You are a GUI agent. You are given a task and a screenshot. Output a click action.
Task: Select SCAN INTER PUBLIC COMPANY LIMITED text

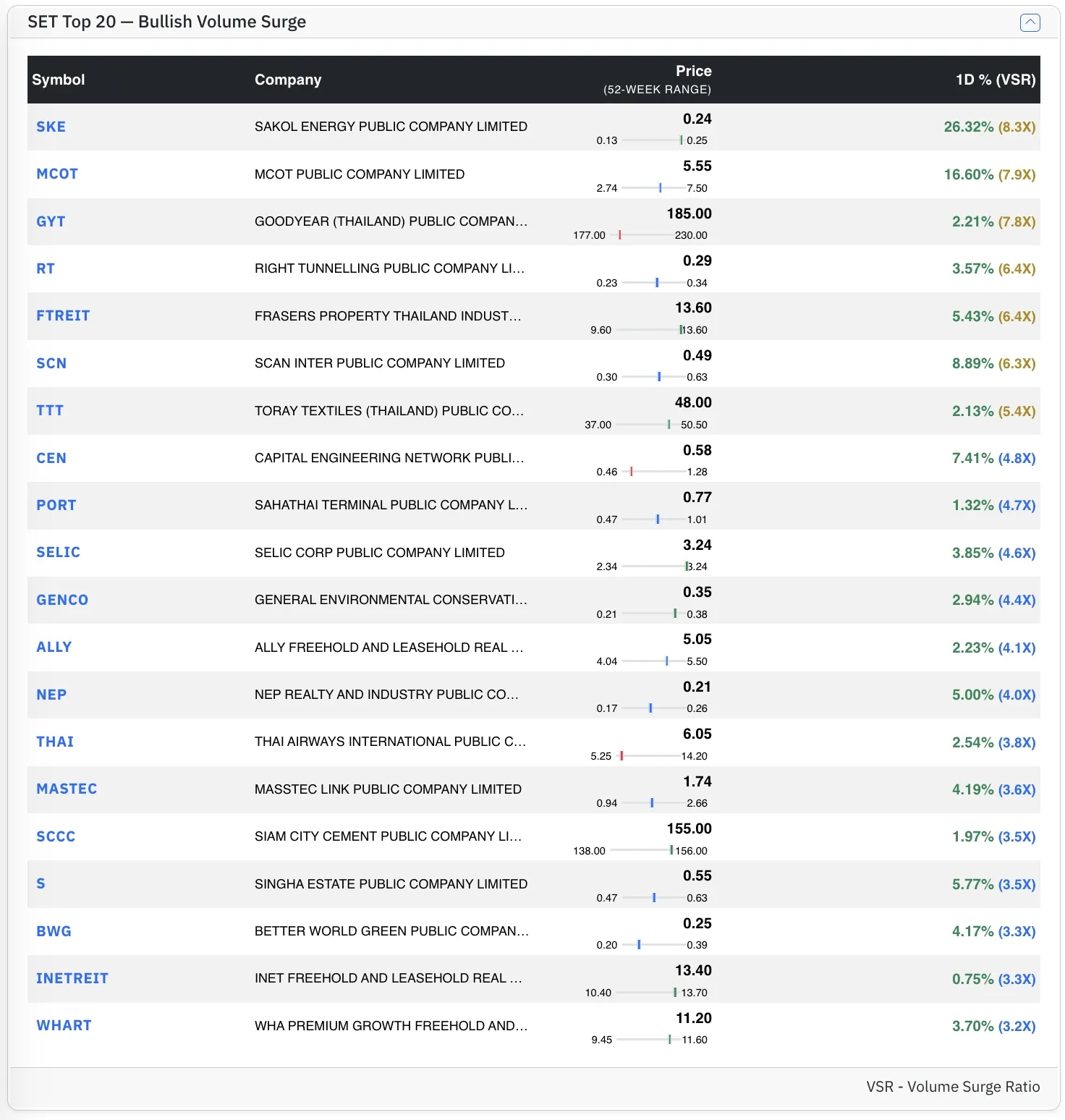pyautogui.click(x=380, y=363)
